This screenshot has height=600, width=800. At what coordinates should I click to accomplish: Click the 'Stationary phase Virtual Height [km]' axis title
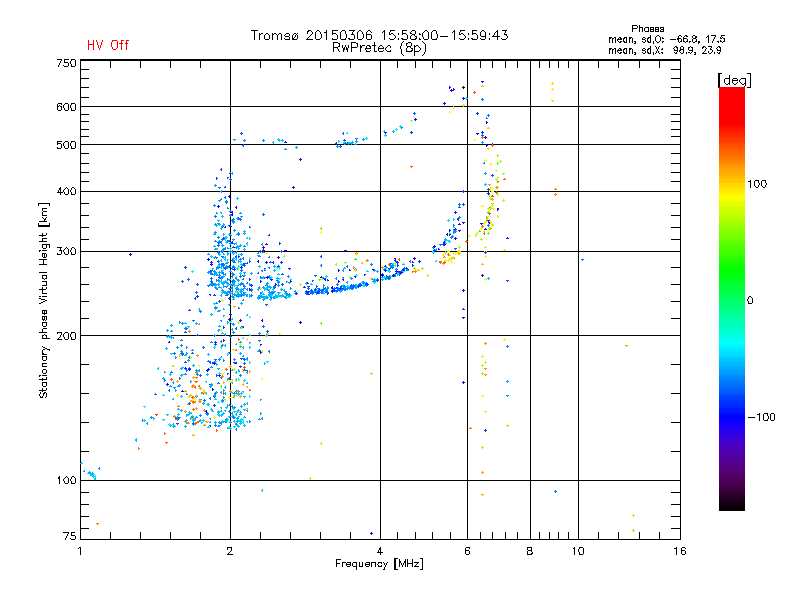(44, 301)
